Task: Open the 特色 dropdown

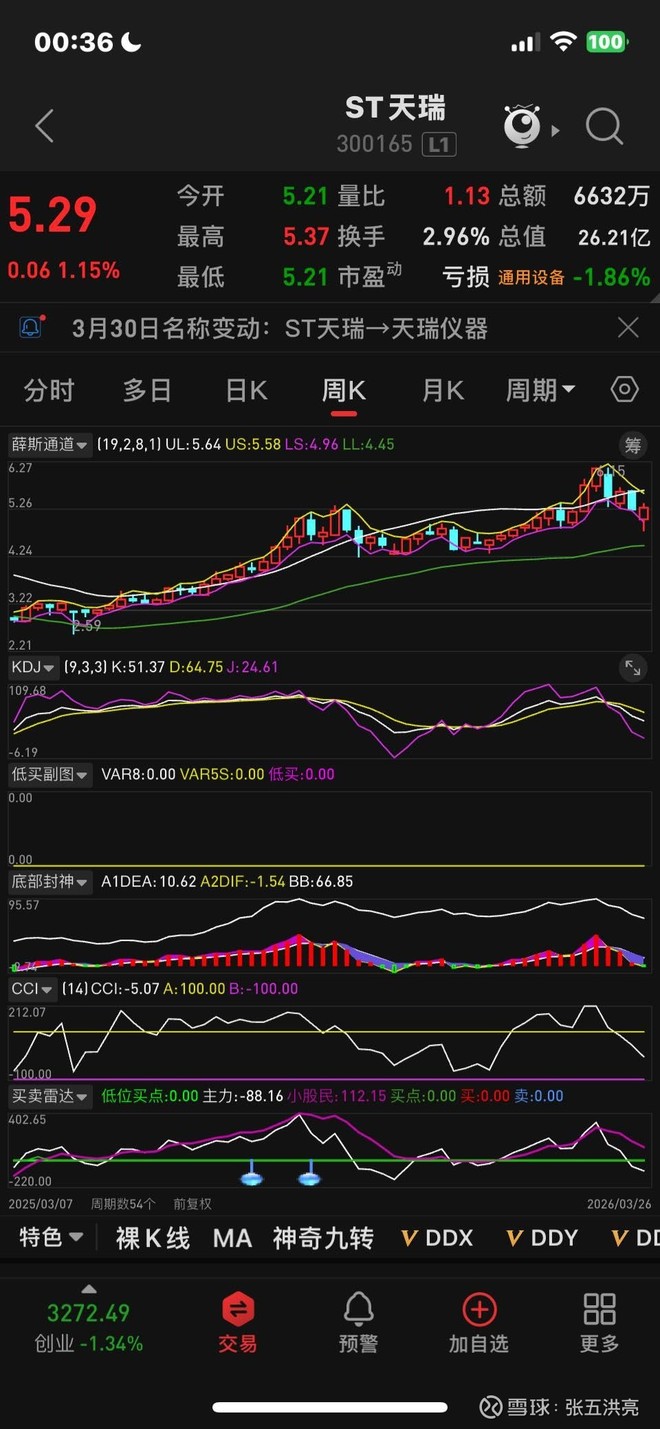Action: tap(51, 1238)
